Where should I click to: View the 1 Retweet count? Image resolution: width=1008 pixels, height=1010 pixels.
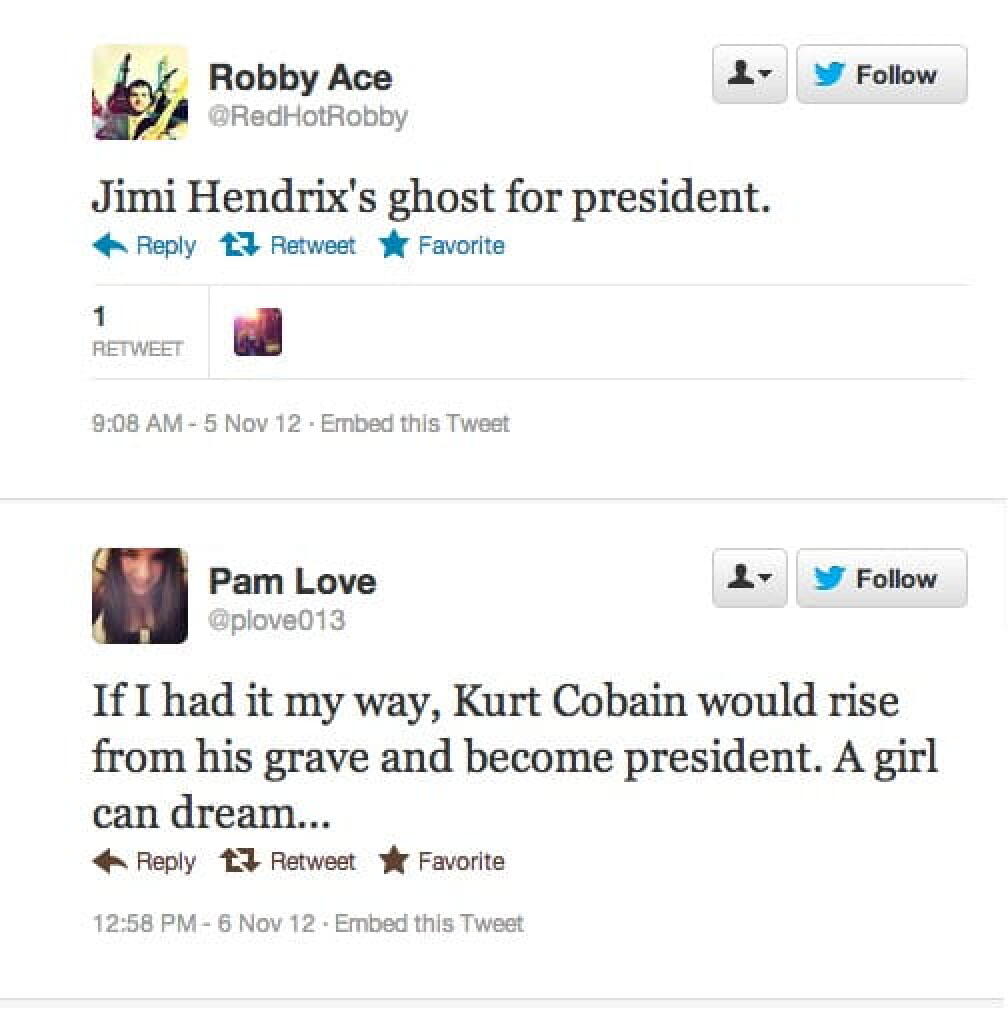click(x=137, y=332)
